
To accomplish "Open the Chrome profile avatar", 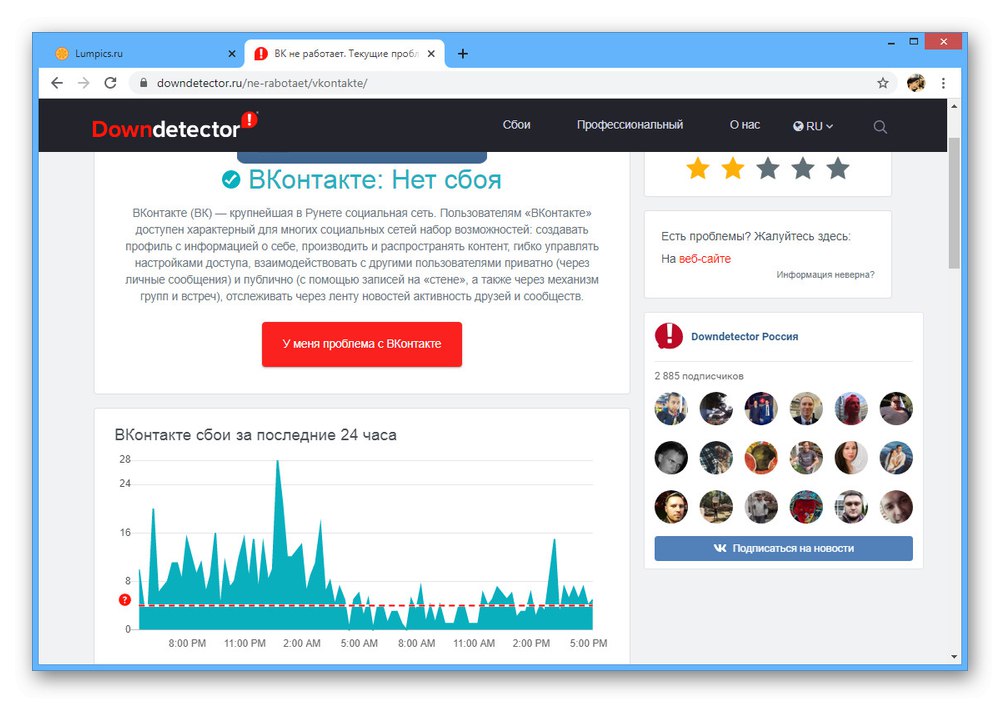I will coord(916,83).
